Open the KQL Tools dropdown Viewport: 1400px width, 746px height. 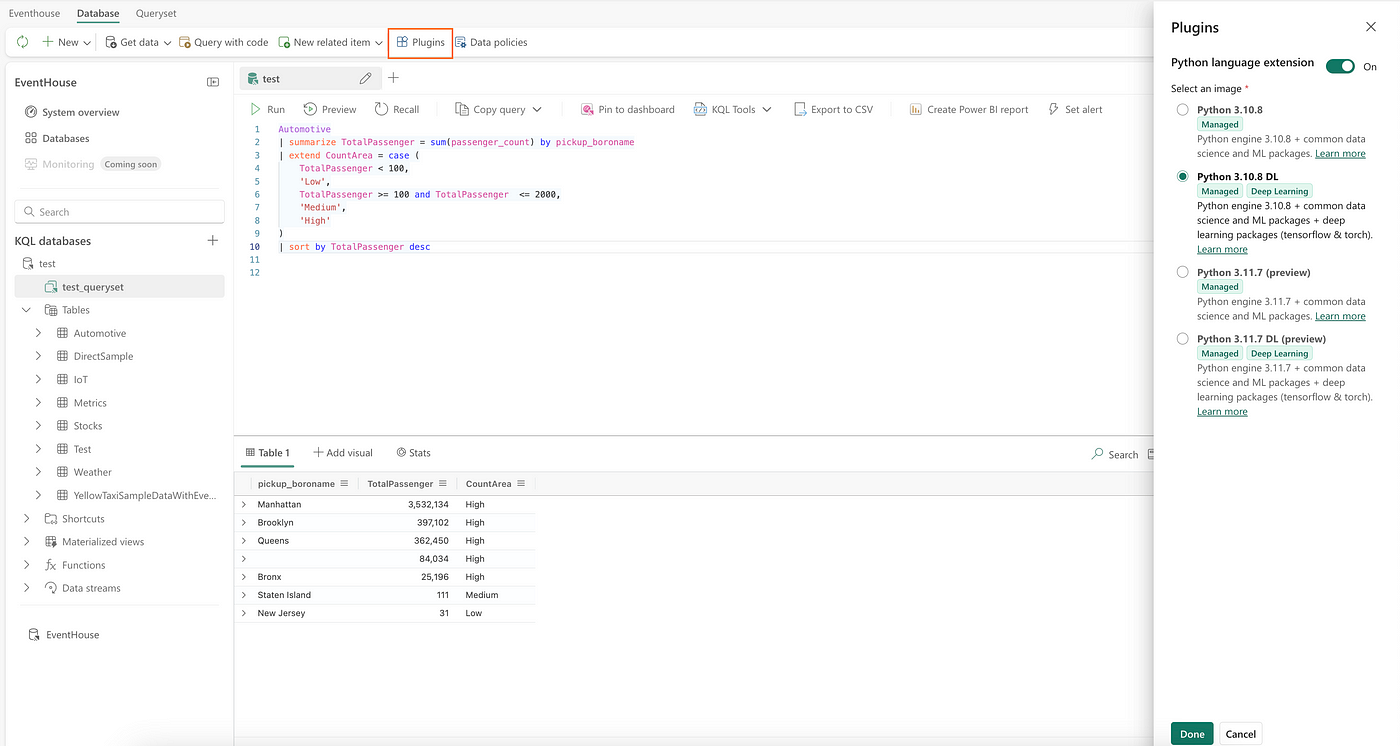click(732, 109)
